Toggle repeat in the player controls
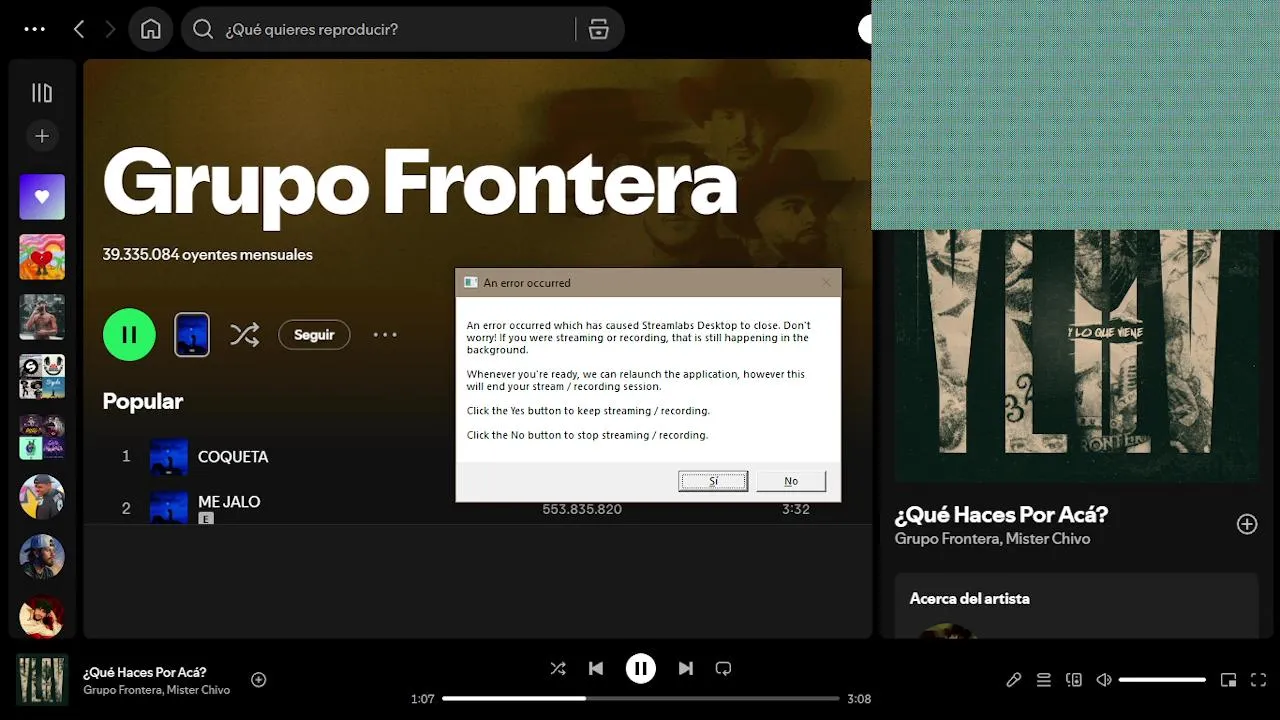1280x720 pixels. pyautogui.click(x=723, y=668)
